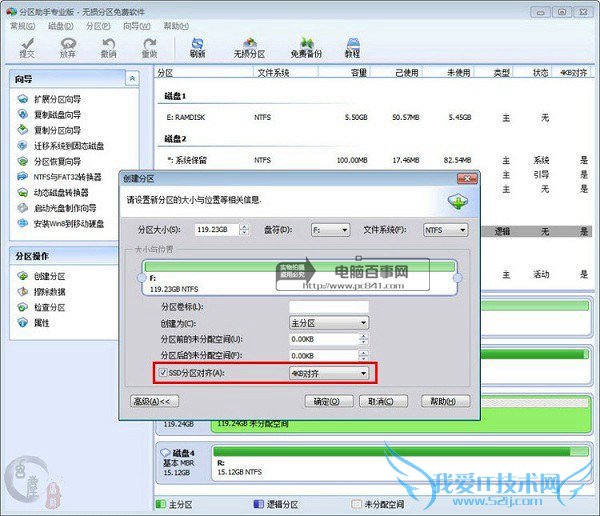Select 创建分区 in partition operations
600x516 pixels.
coord(41,276)
